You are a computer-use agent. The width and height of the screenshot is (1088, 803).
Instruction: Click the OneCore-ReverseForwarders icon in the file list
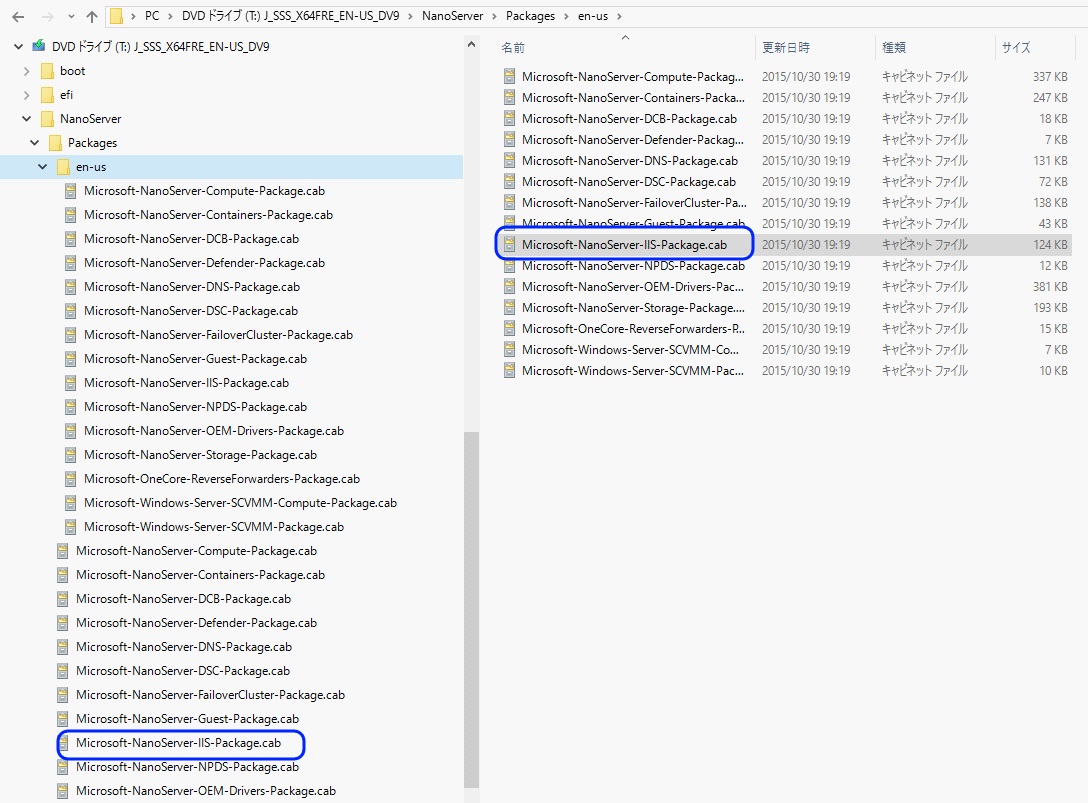(x=509, y=328)
